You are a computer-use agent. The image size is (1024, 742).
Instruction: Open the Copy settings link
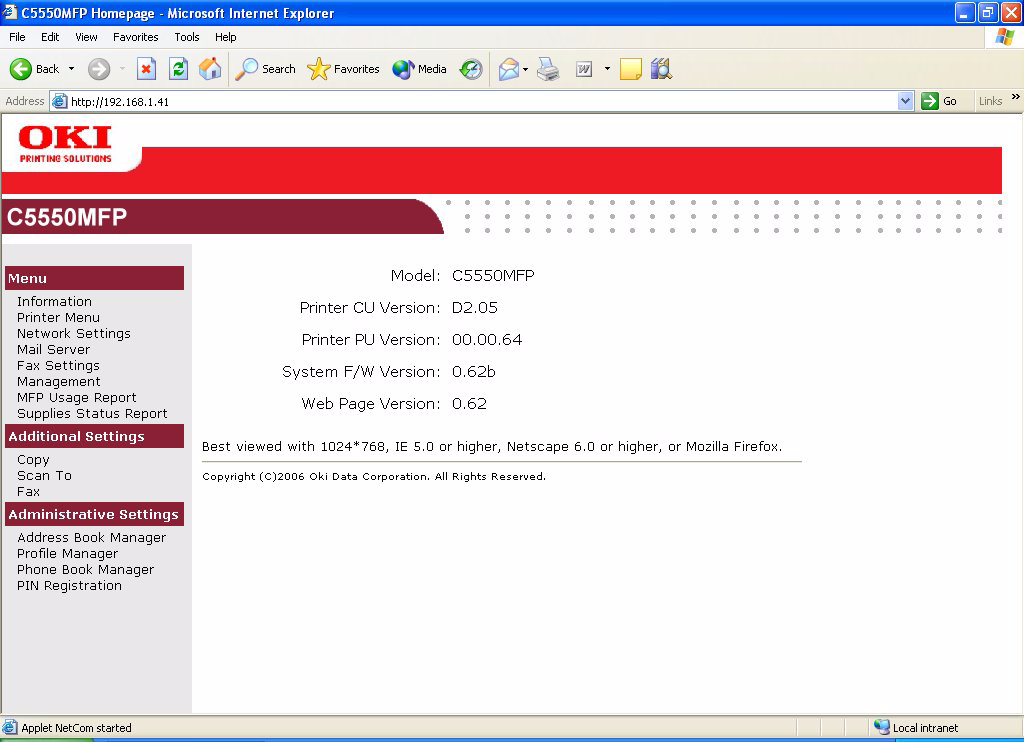pos(33,460)
